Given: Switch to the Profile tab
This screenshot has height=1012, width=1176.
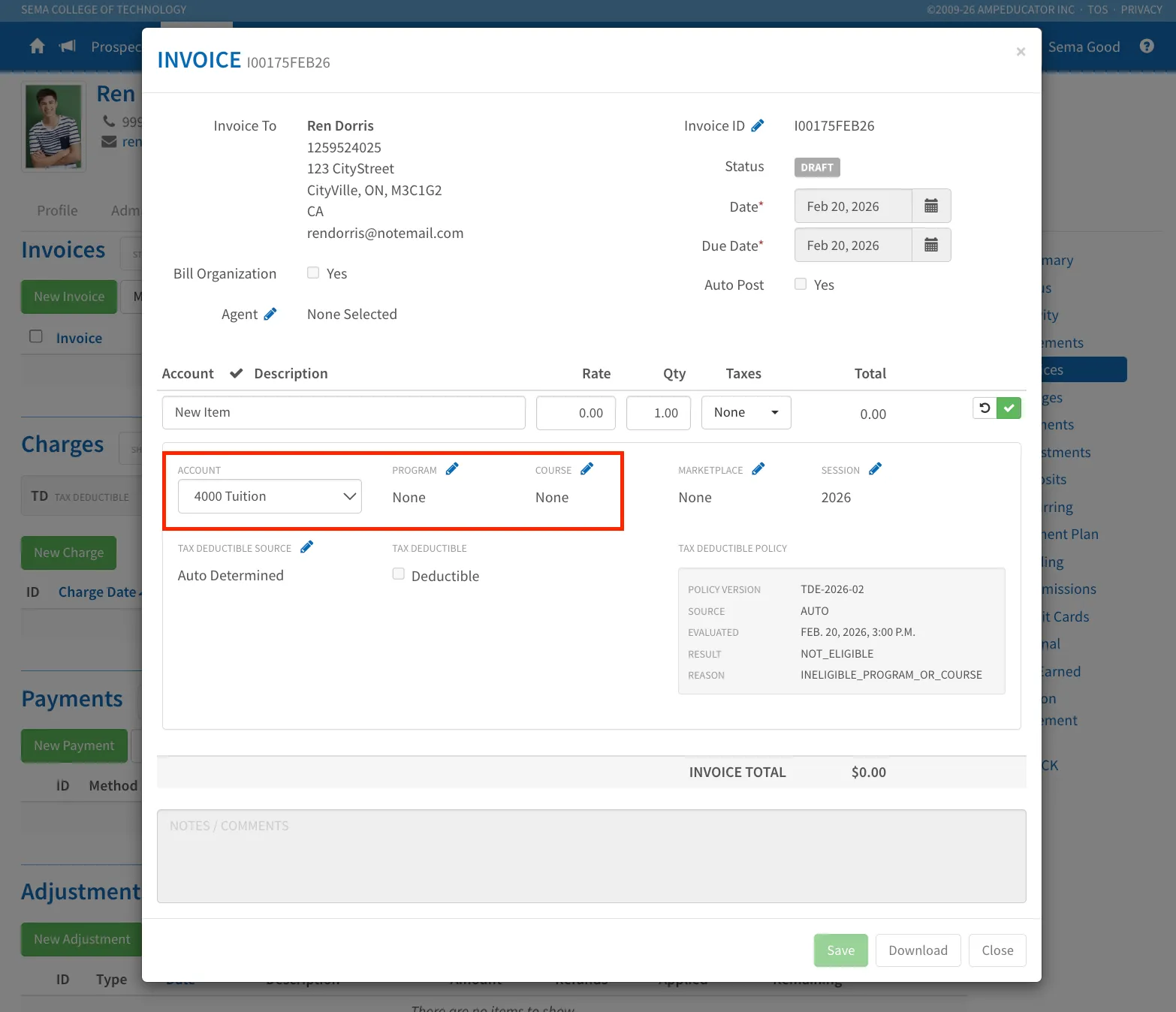Looking at the screenshot, I should tap(57, 210).
